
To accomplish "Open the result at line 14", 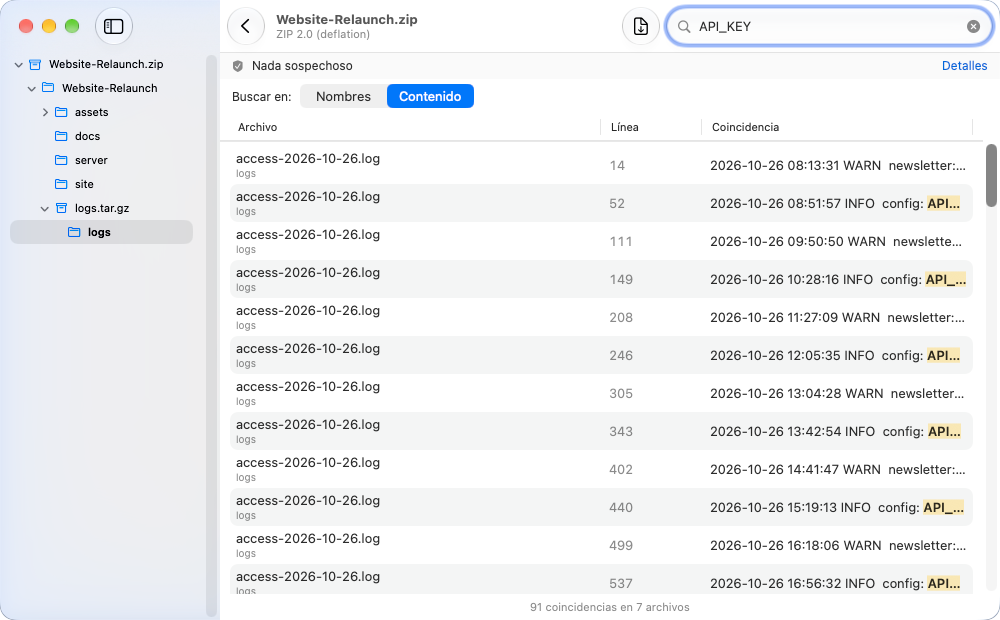I will tap(601, 165).
